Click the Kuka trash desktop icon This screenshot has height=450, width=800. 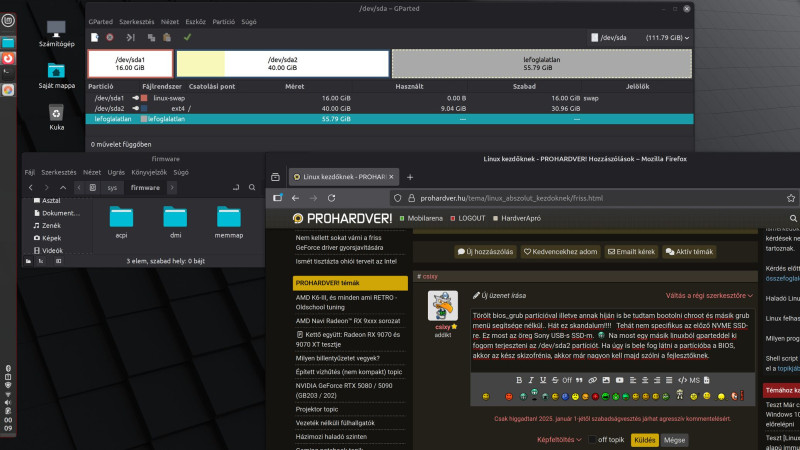coord(57,117)
